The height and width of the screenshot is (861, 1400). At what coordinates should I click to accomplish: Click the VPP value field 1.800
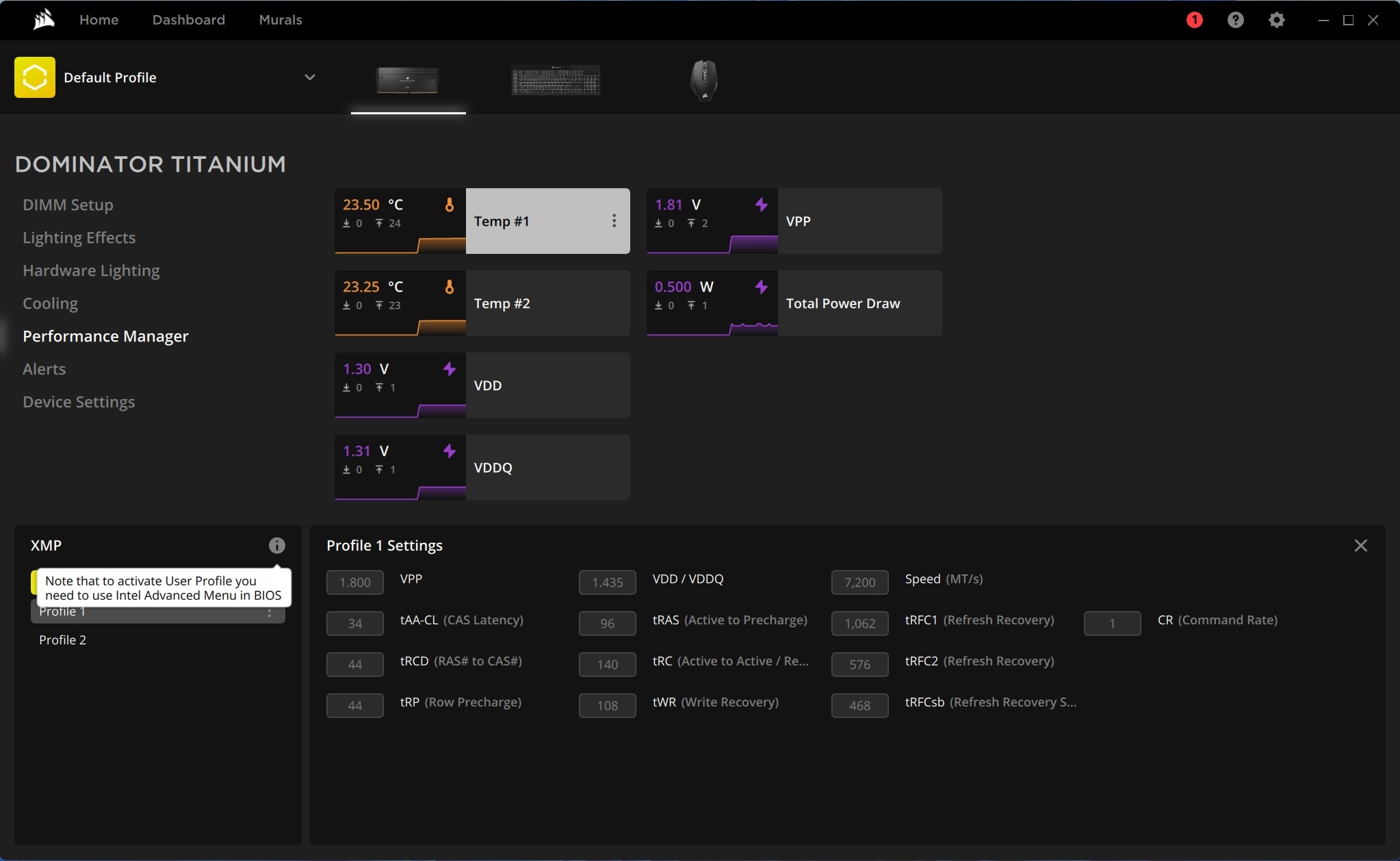pos(355,582)
